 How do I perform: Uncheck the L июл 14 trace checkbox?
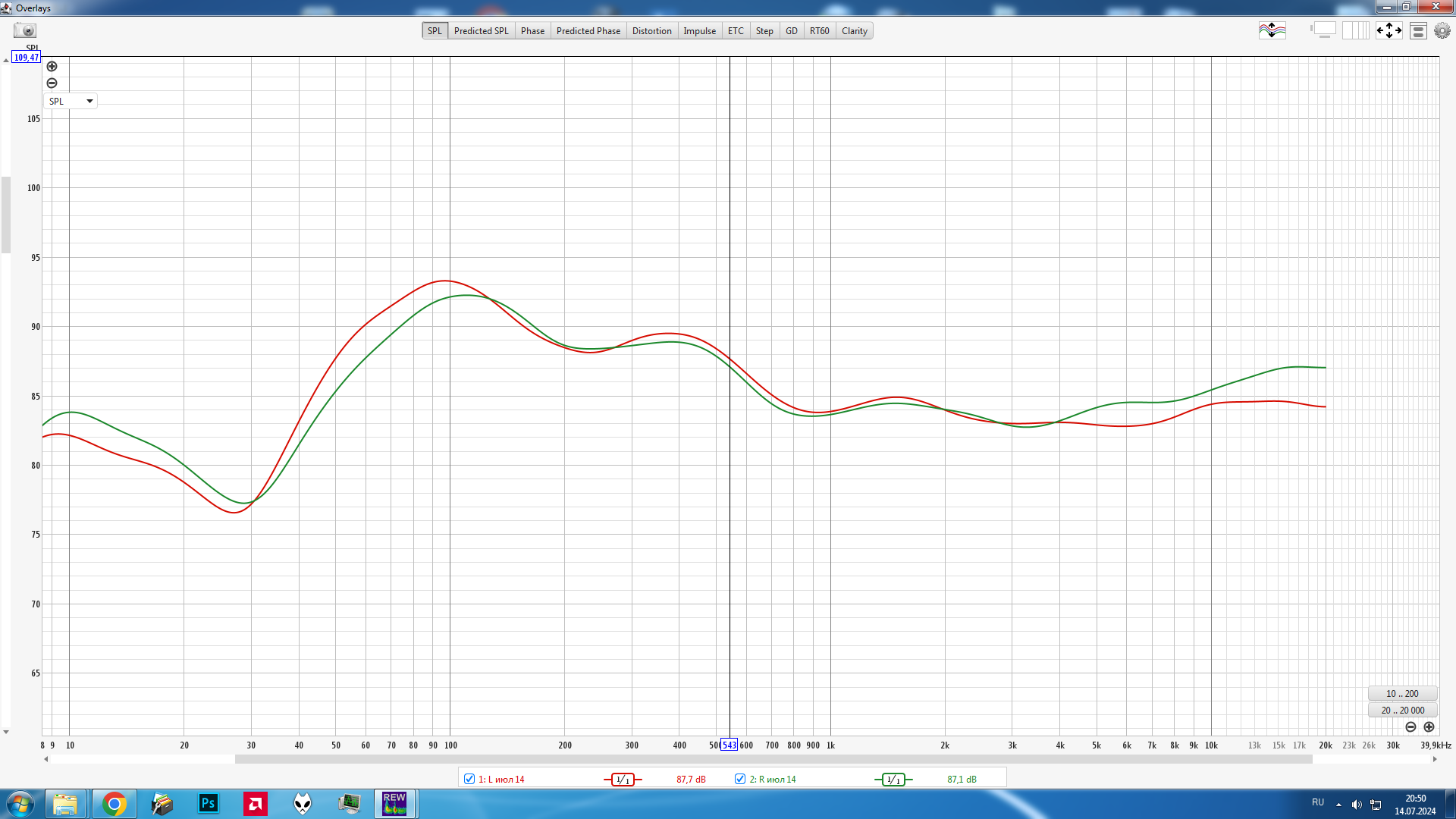click(x=469, y=779)
